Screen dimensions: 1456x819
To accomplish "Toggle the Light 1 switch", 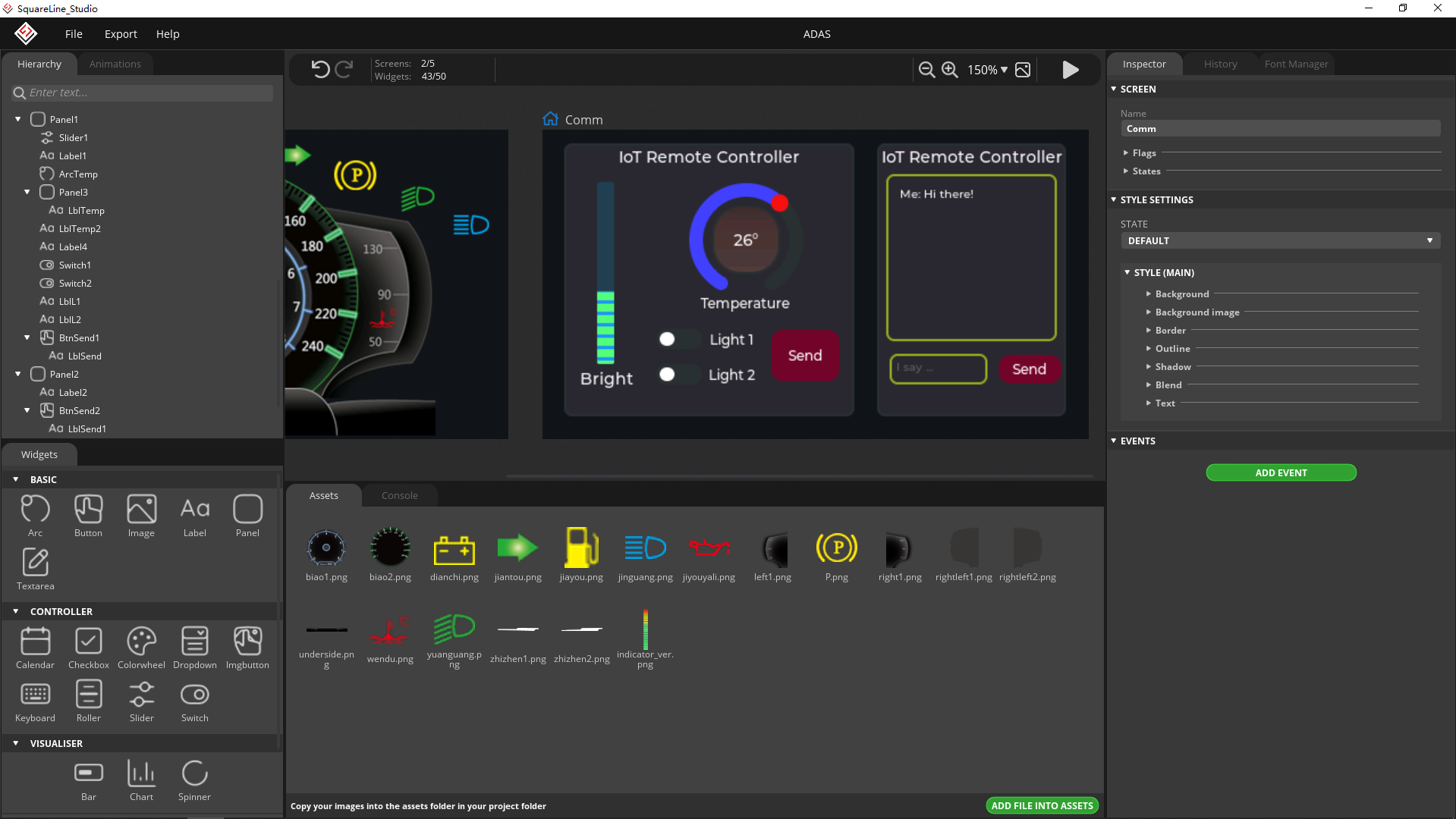I will (x=679, y=339).
